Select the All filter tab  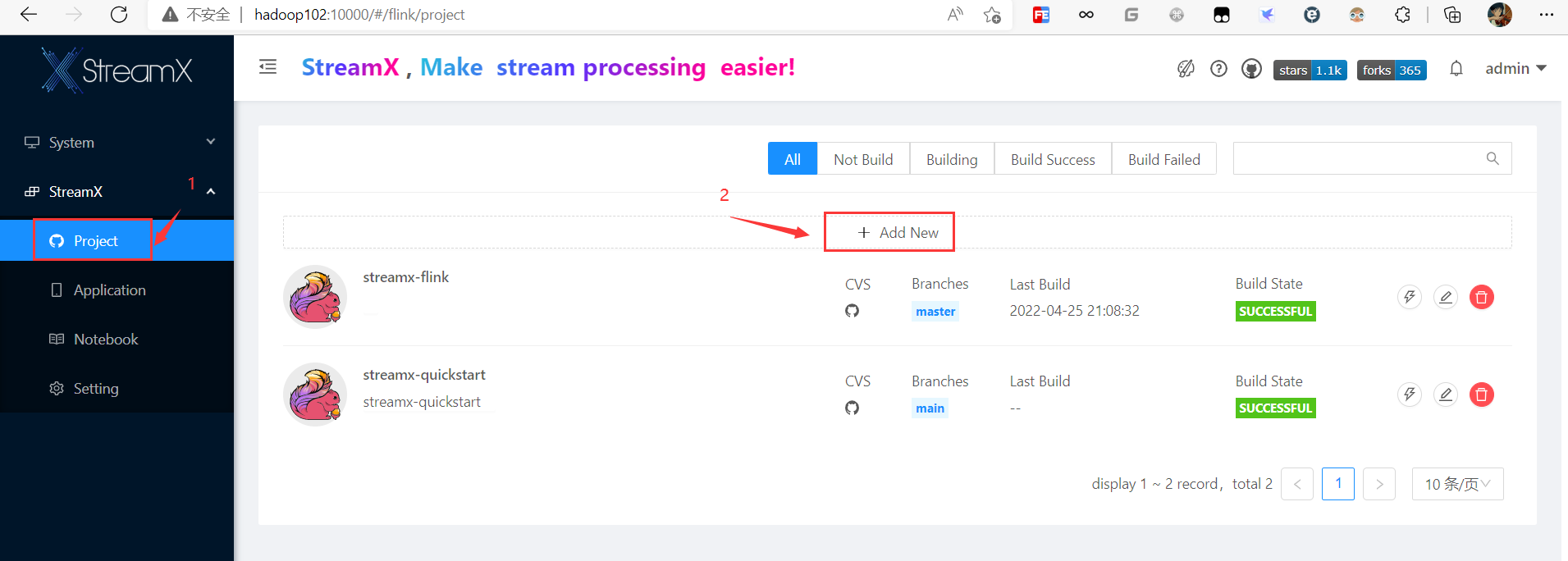[793, 159]
